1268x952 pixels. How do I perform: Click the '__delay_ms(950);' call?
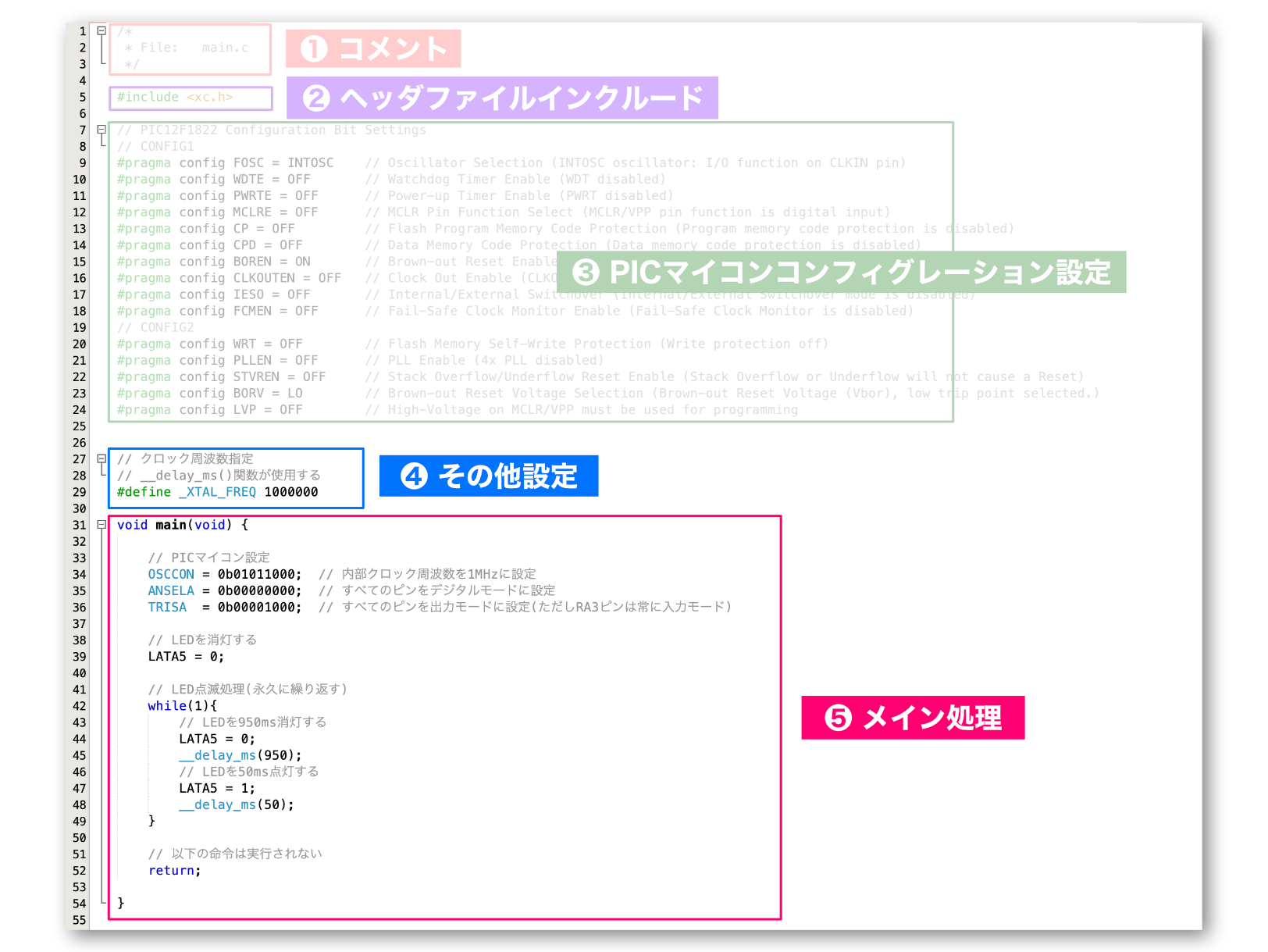pos(240,755)
